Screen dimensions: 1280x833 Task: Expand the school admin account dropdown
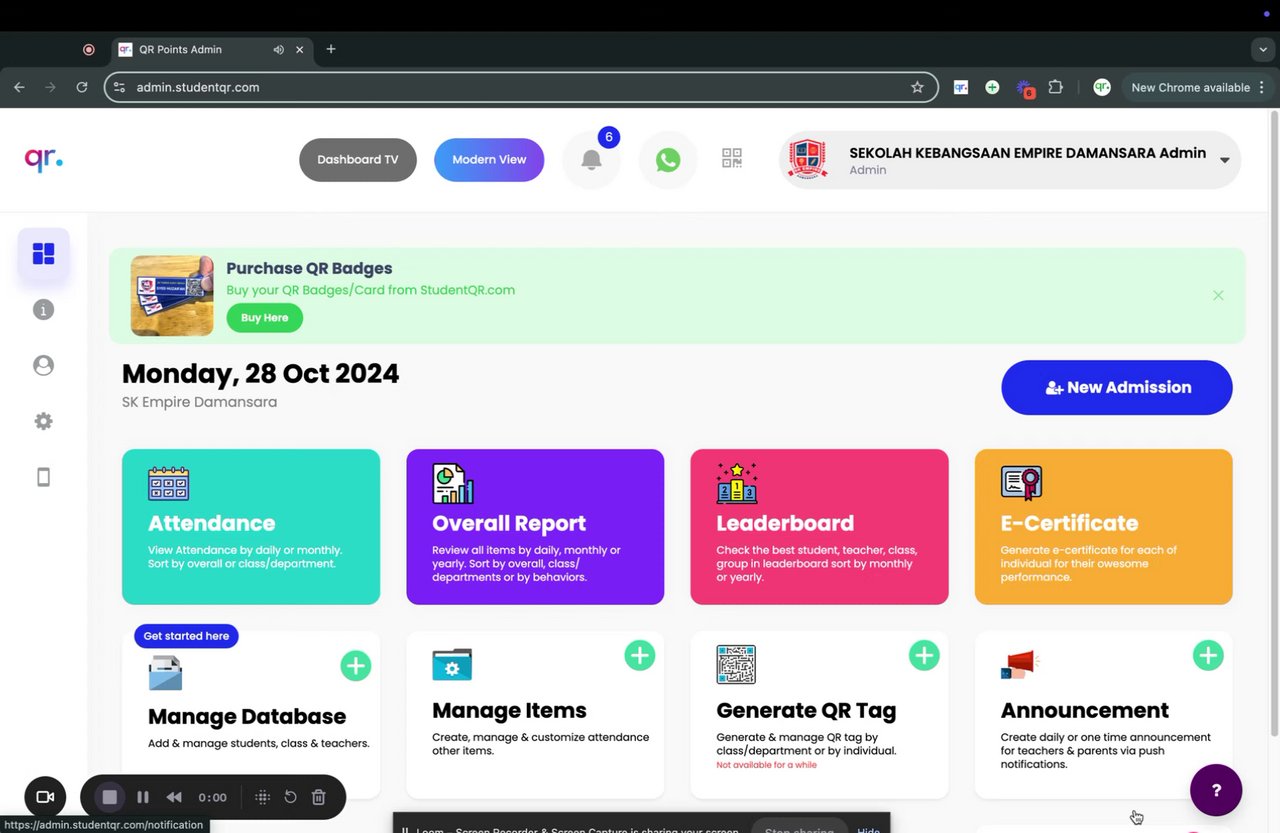(1224, 160)
